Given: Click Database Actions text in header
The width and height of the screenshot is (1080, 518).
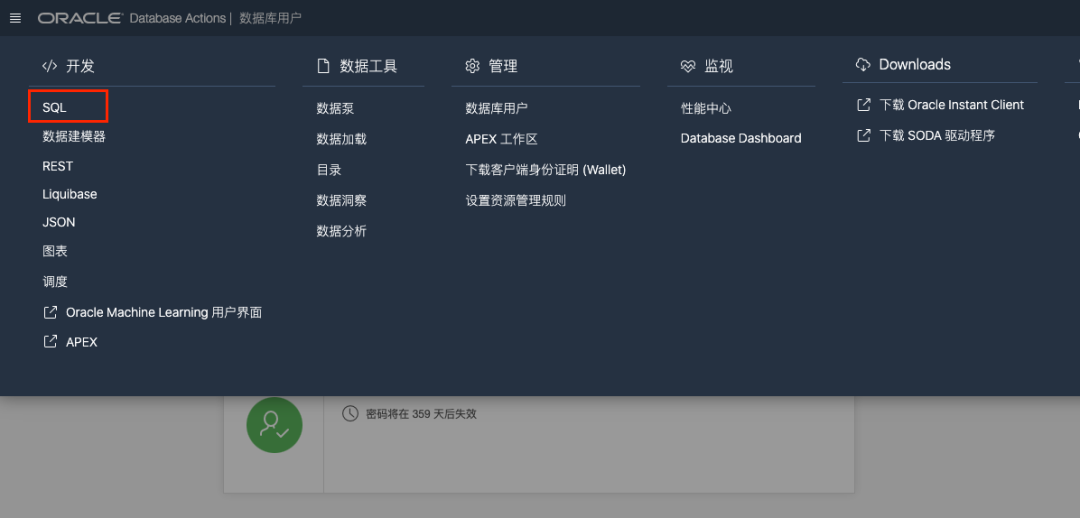Looking at the screenshot, I should 178,18.
